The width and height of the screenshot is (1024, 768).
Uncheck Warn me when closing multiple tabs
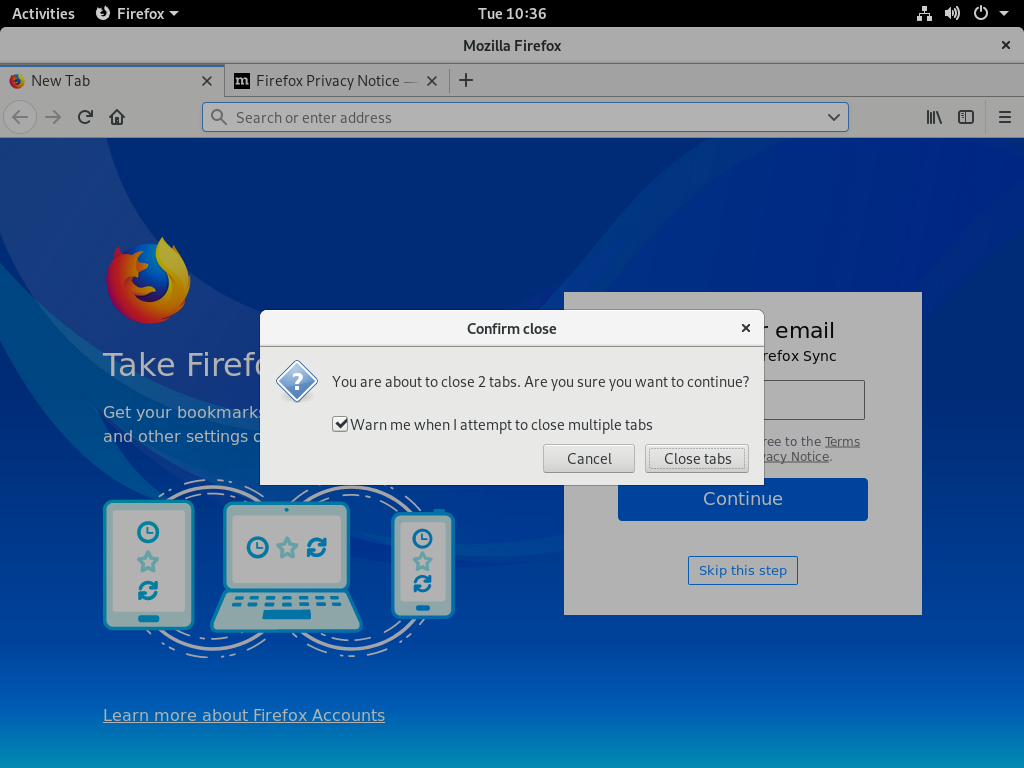pyautogui.click(x=340, y=424)
